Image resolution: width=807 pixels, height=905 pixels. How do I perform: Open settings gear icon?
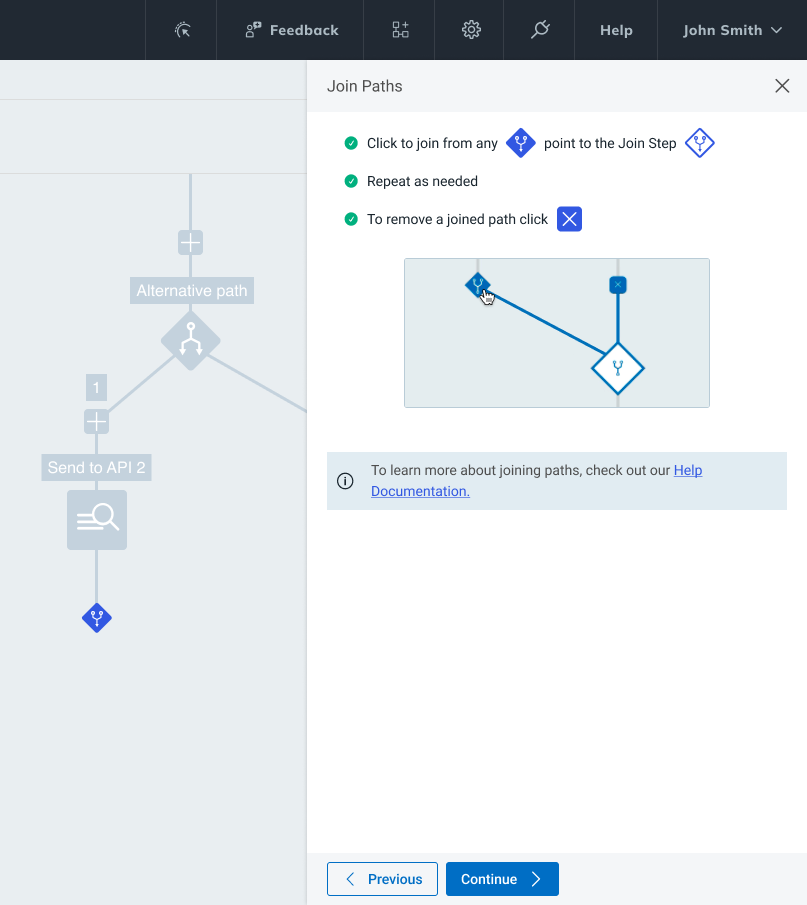click(471, 30)
